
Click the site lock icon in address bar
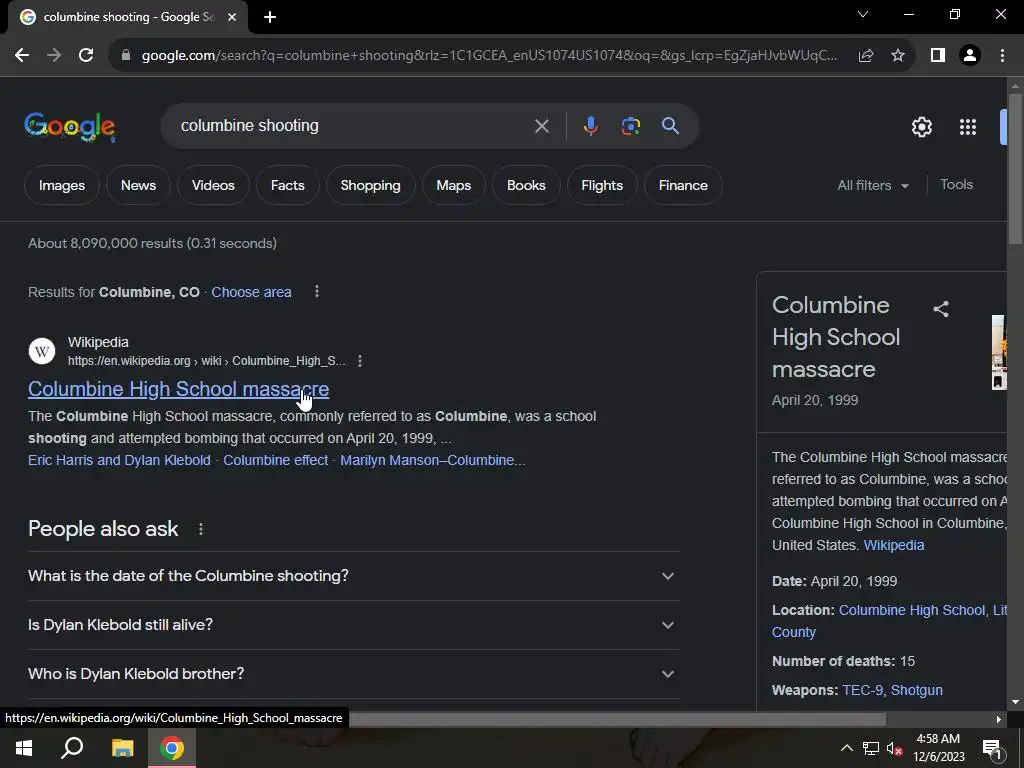pos(126,56)
